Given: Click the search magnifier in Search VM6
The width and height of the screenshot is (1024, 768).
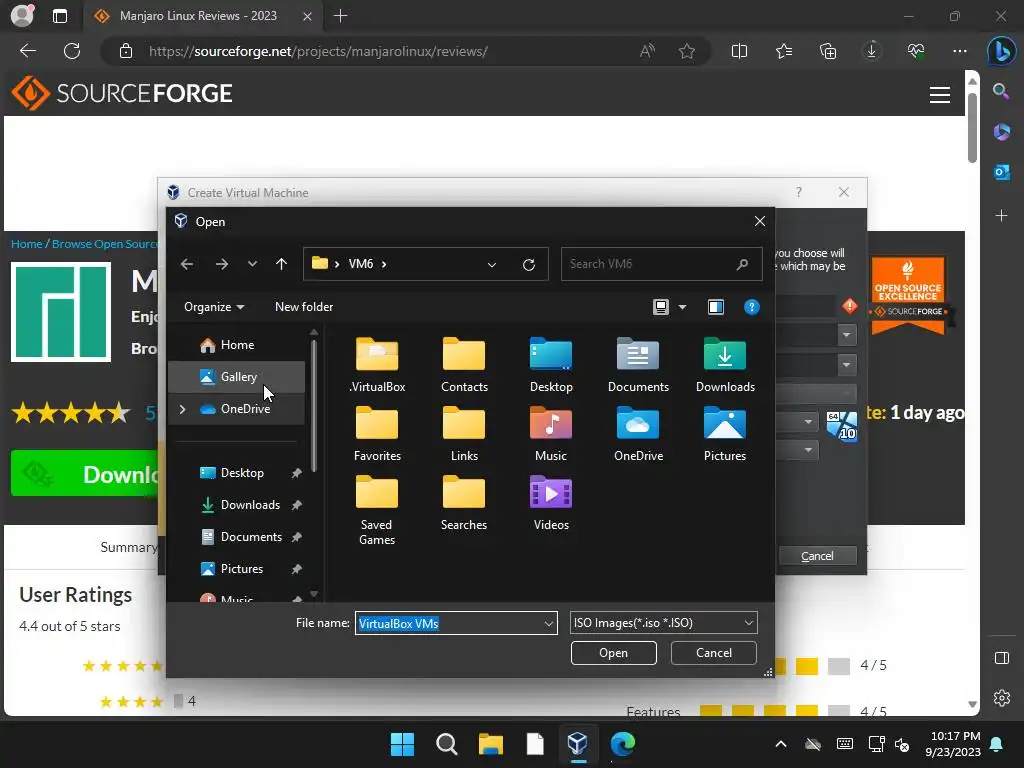Looking at the screenshot, I should [742, 264].
